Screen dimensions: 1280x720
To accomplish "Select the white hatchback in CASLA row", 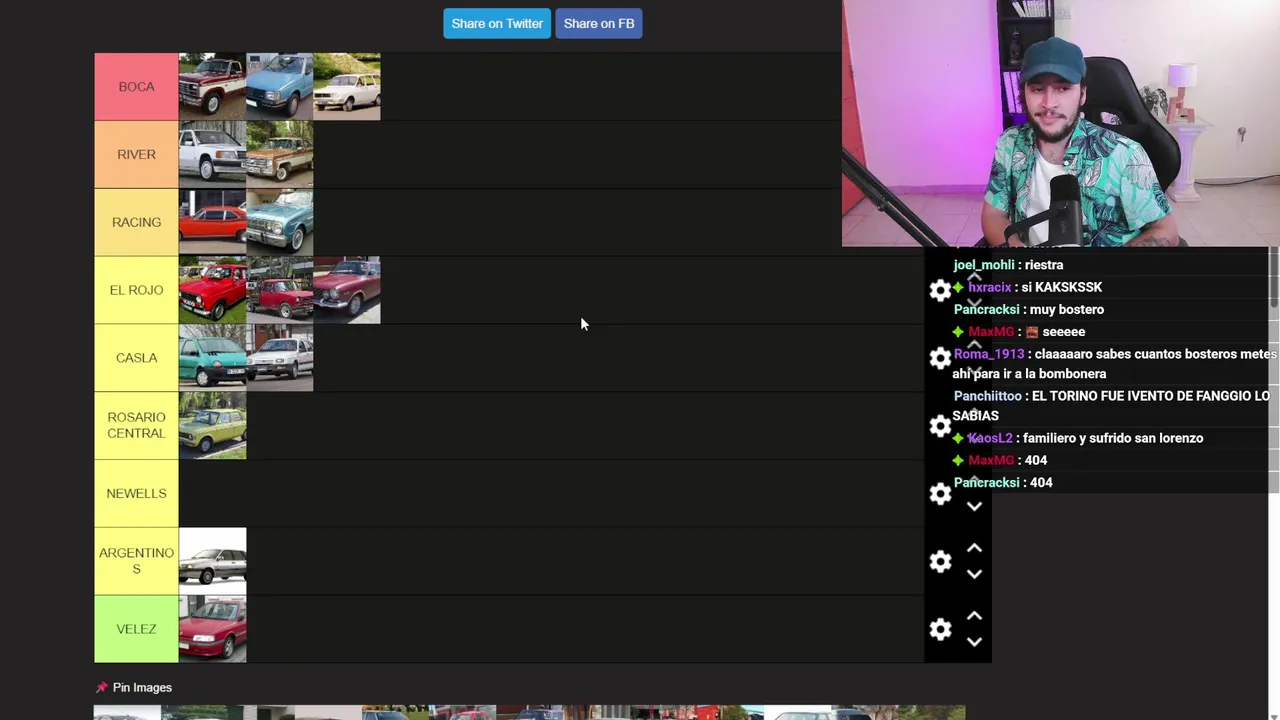I will pos(279,358).
